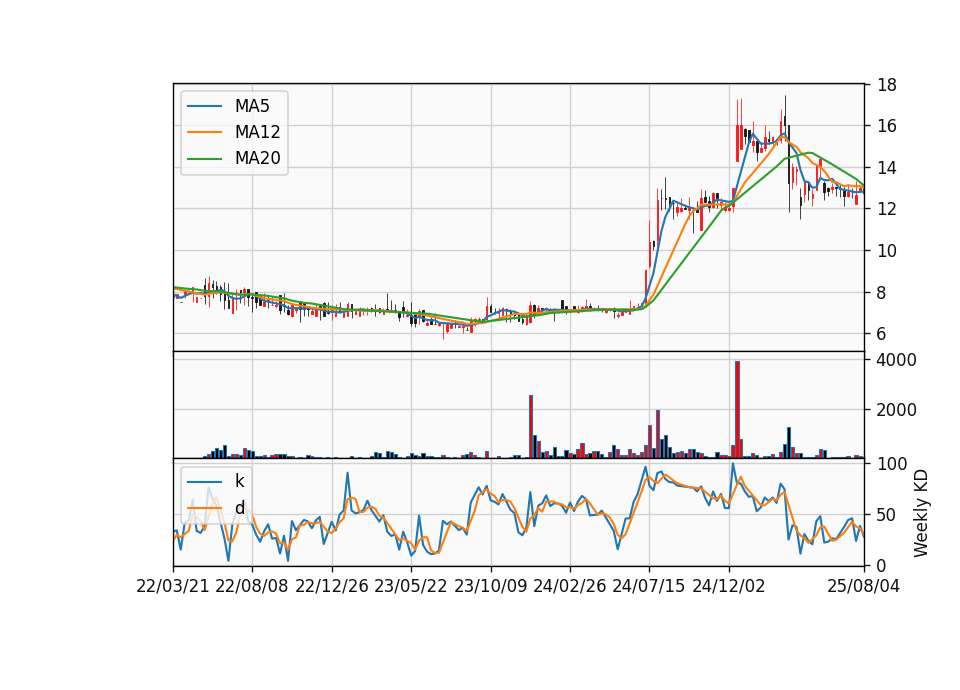This screenshot has height=690, width=960.
Task: Click the price axis value 16
Action: 887,126
